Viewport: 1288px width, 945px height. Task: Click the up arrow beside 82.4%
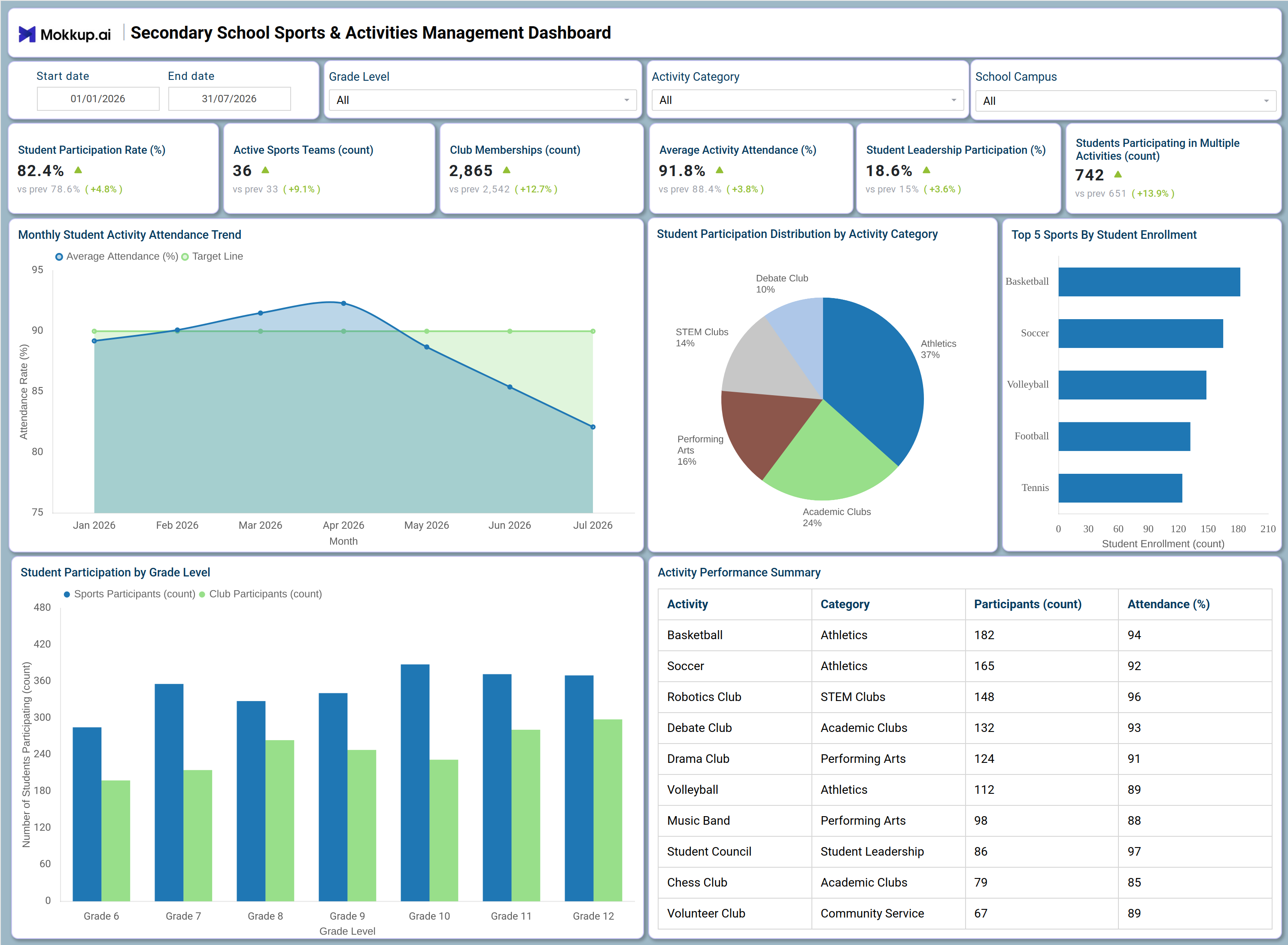coord(78,170)
